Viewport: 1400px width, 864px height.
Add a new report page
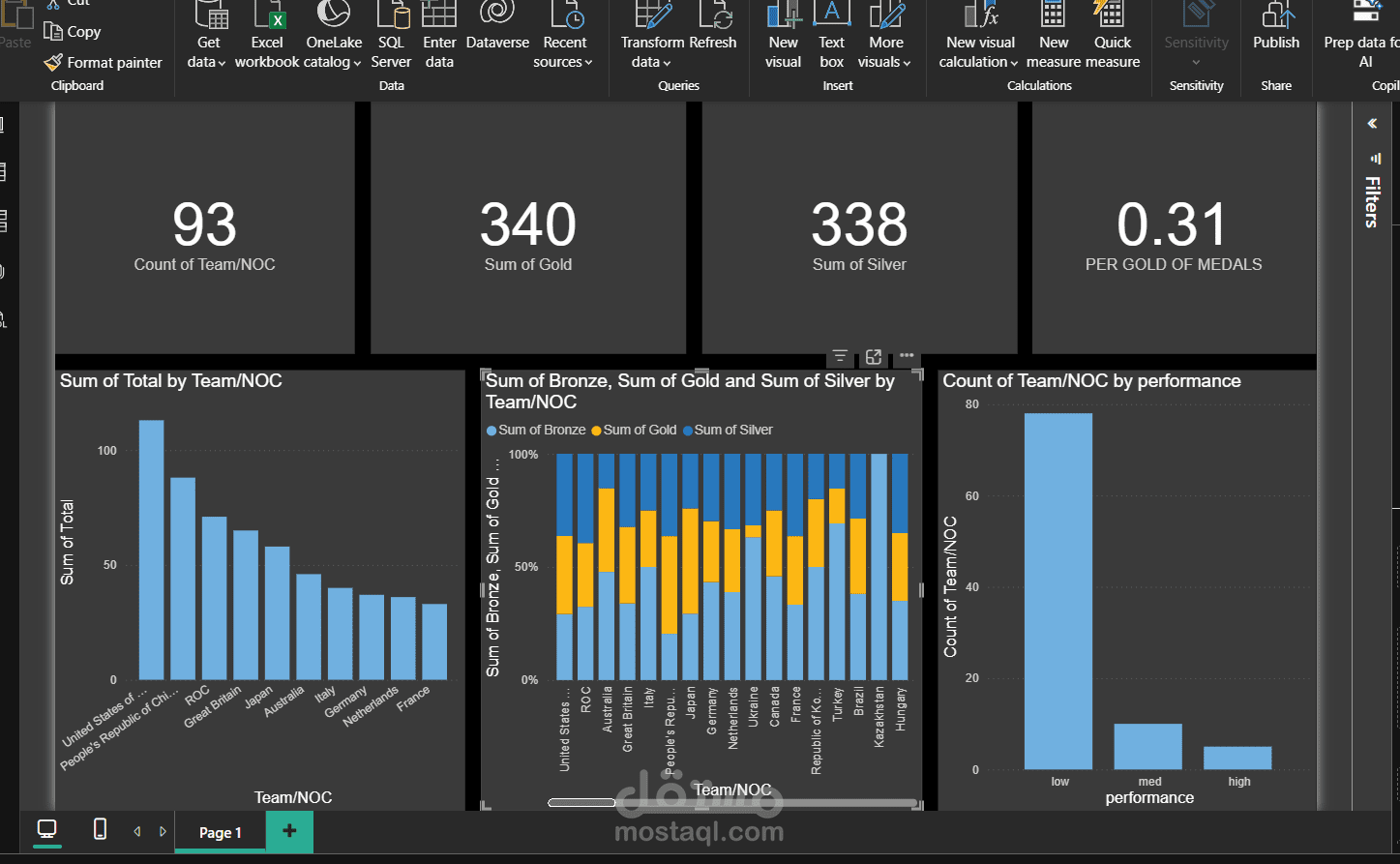click(289, 831)
